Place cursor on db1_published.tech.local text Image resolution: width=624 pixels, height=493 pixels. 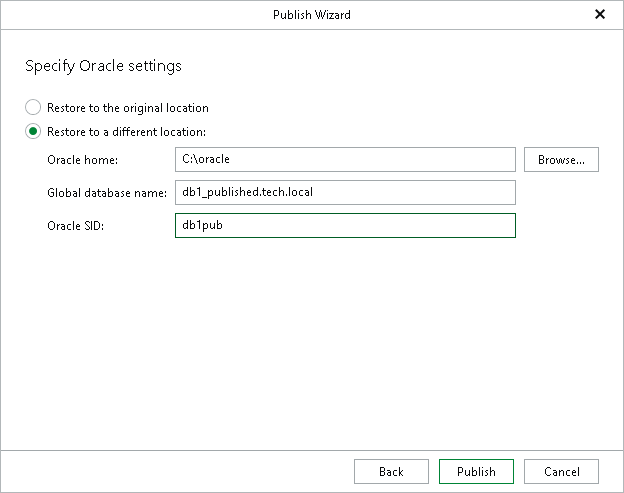[x=256, y=192]
